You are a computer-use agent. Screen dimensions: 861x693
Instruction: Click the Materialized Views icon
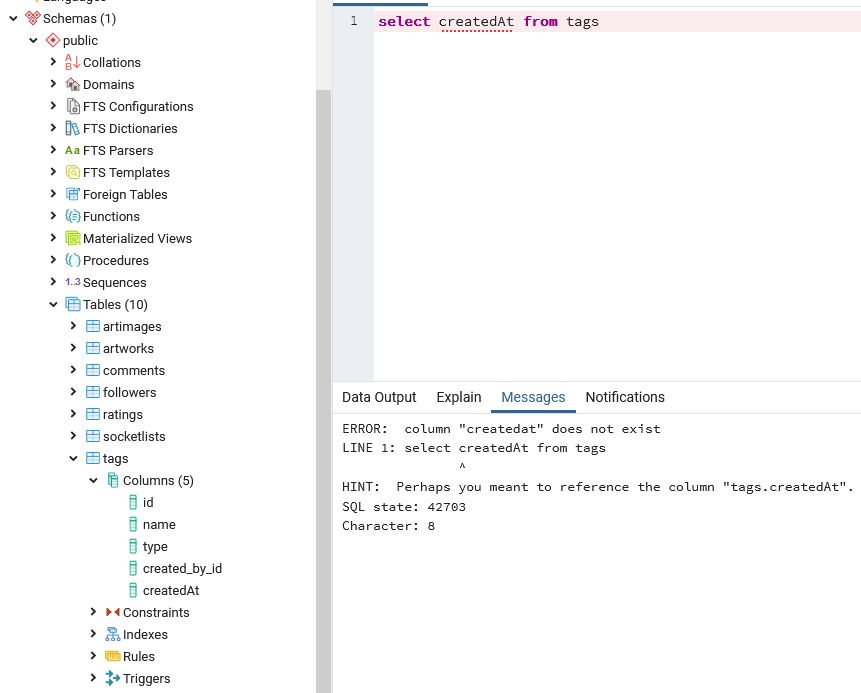72,238
